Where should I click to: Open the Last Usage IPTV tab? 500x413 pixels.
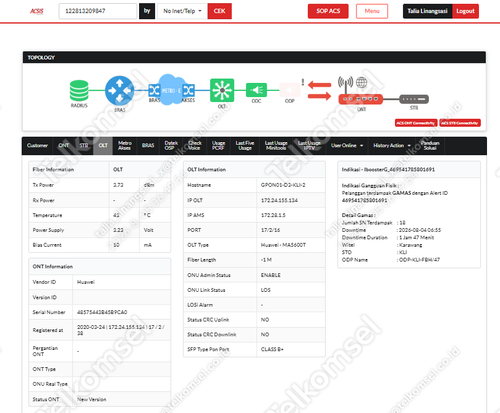(309, 146)
